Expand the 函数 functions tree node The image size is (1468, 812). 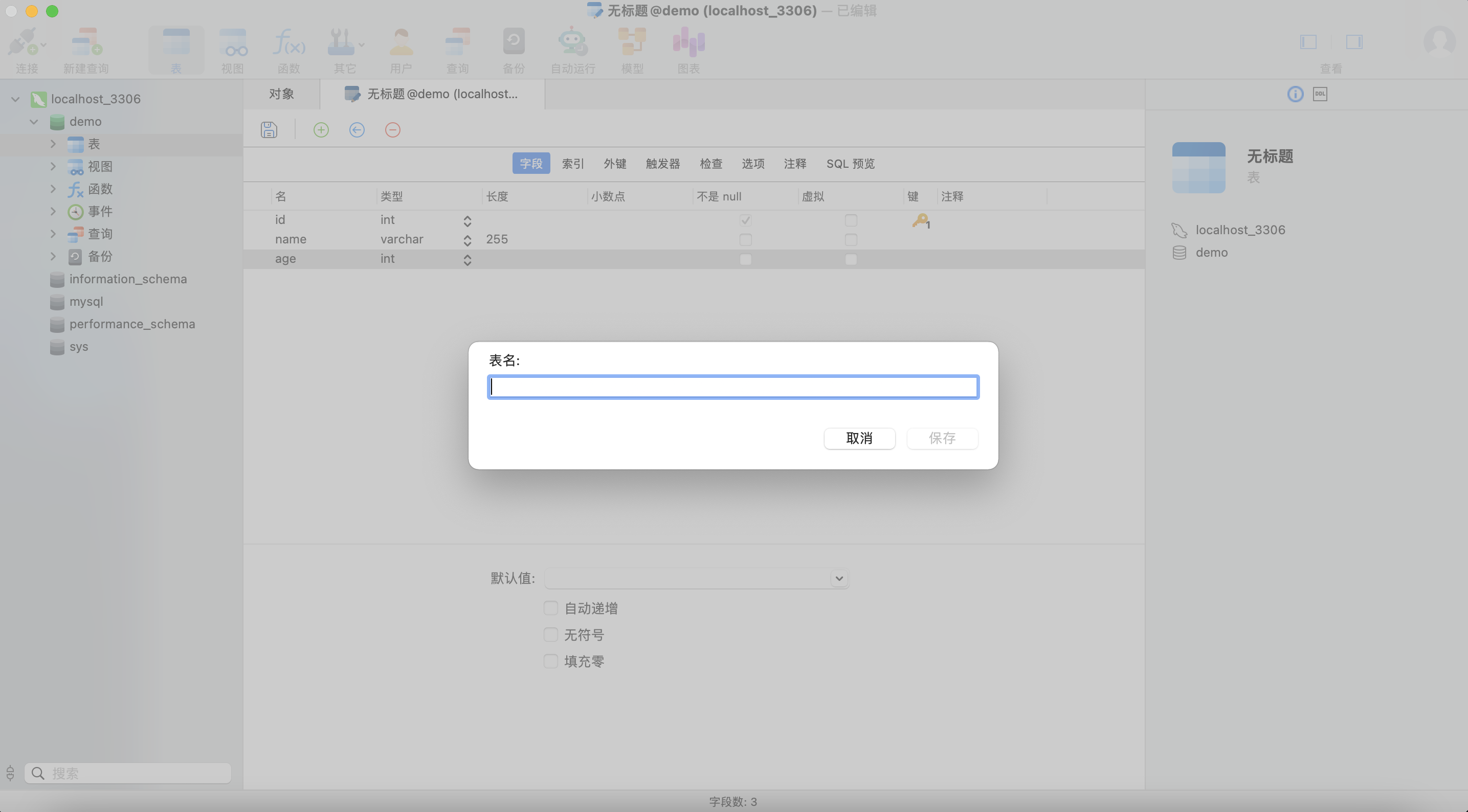click(x=53, y=189)
